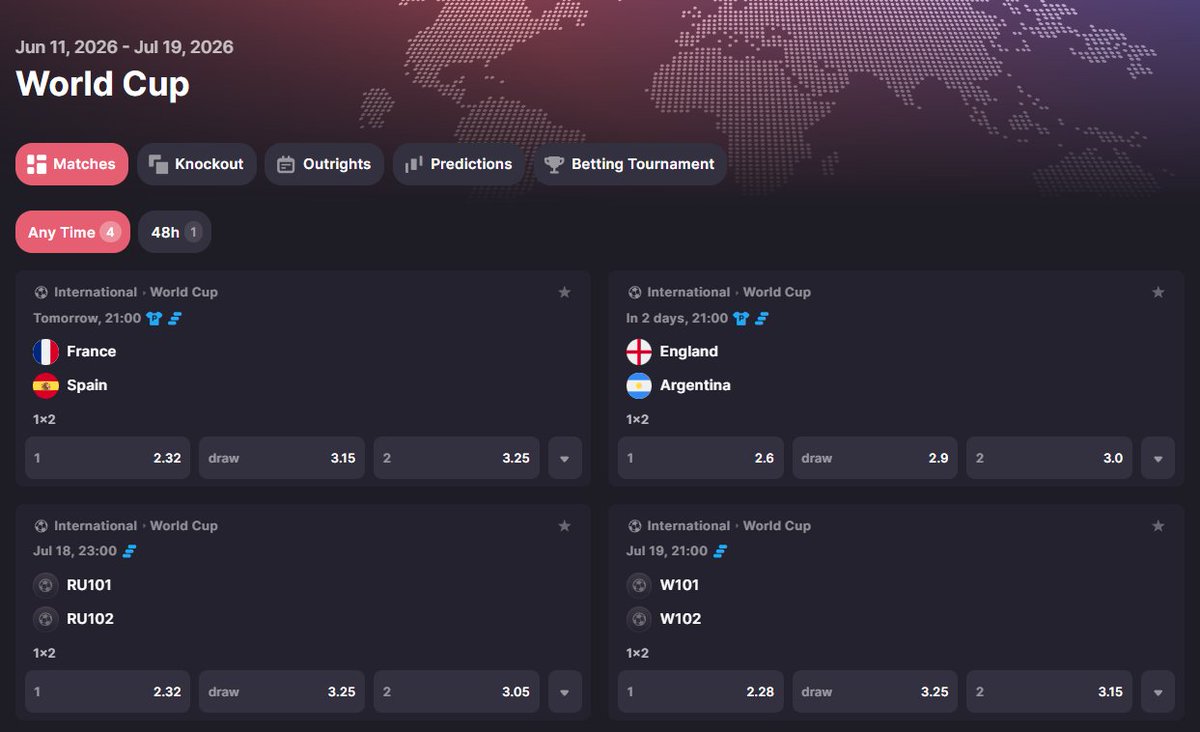This screenshot has height=732, width=1200.
Task: Bet on Argentina win at 3.0
Action: tap(1050, 458)
